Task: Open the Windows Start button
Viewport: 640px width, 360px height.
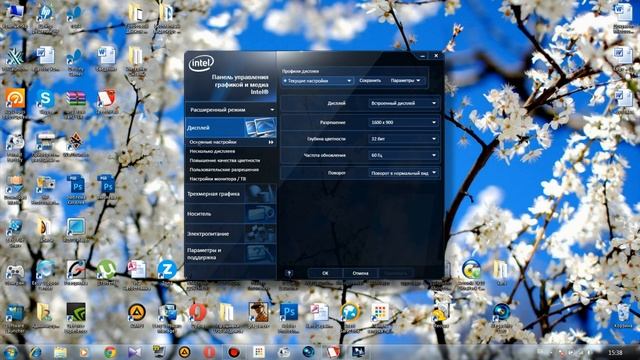Action: pyautogui.click(x=10, y=352)
